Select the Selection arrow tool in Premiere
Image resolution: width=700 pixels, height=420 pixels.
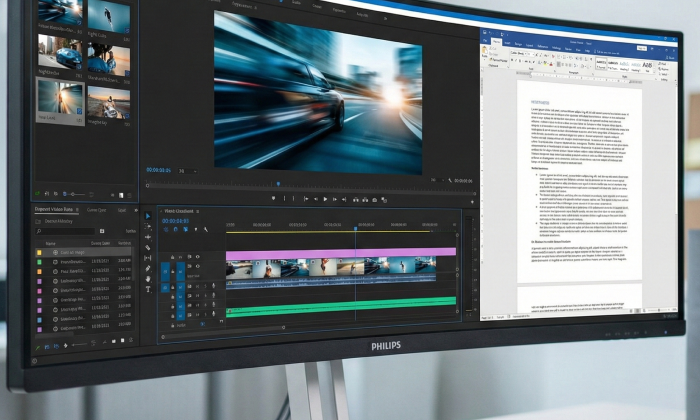click(x=148, y=216)
